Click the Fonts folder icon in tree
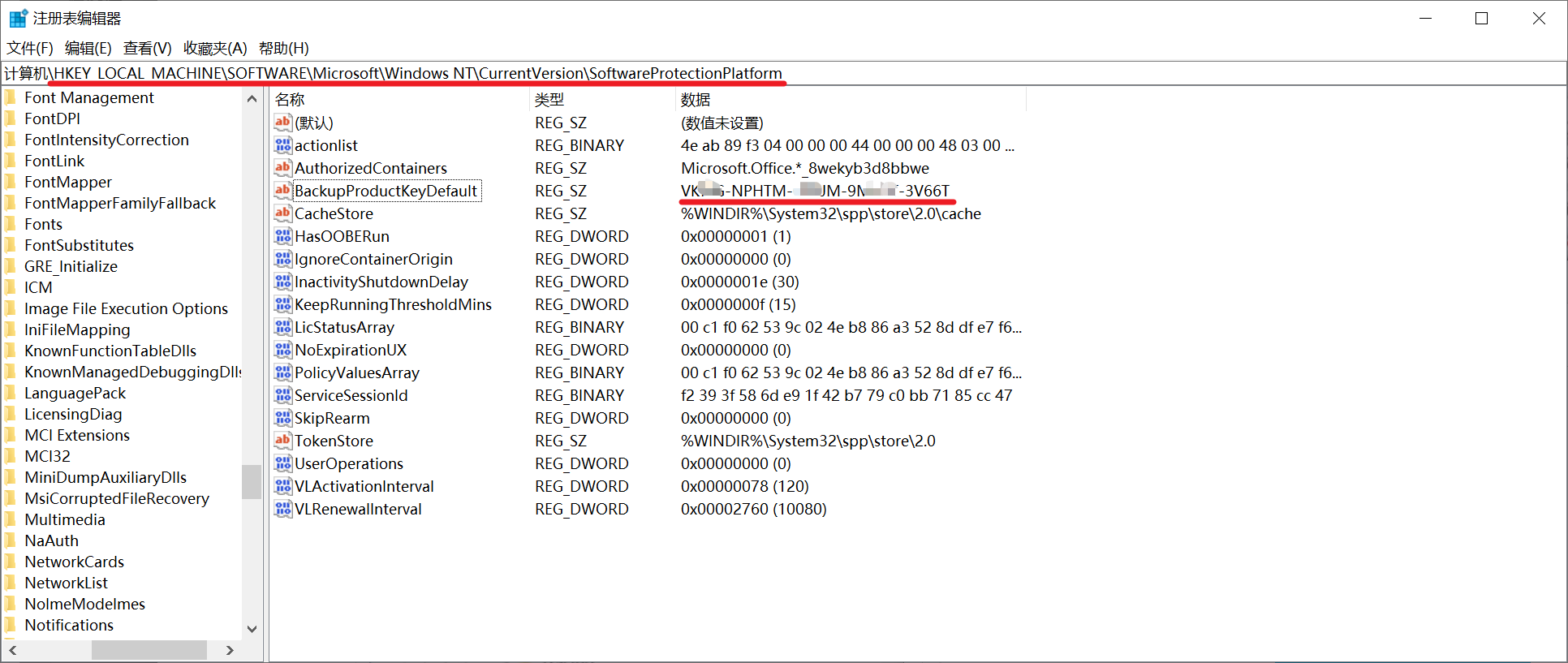 [x=11, y=224]
